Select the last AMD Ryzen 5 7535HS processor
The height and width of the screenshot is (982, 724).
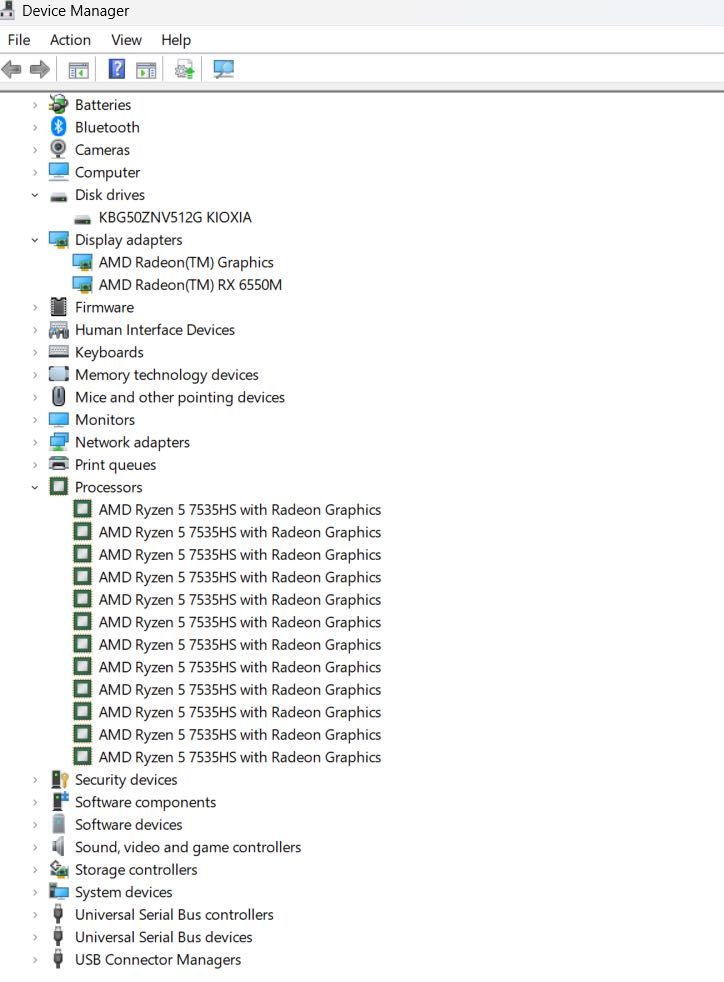[x=240, y=757]
